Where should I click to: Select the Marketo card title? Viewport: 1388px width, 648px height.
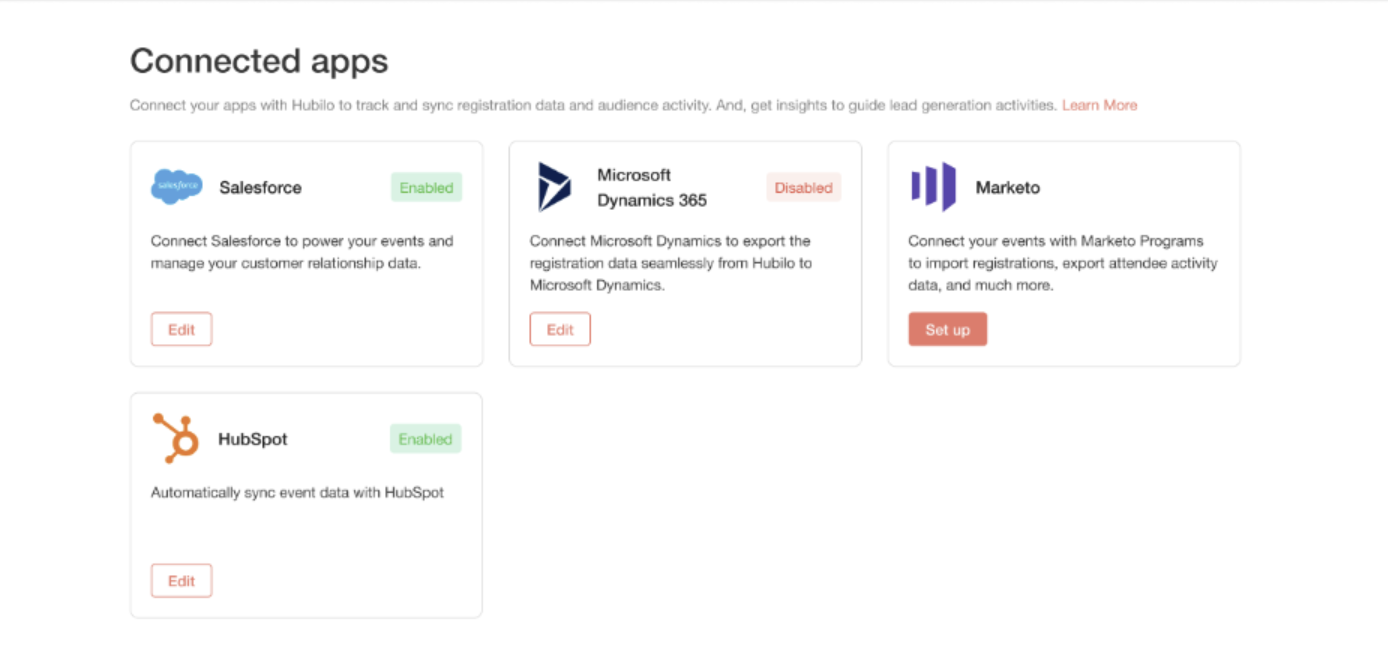coord(1008,187)
